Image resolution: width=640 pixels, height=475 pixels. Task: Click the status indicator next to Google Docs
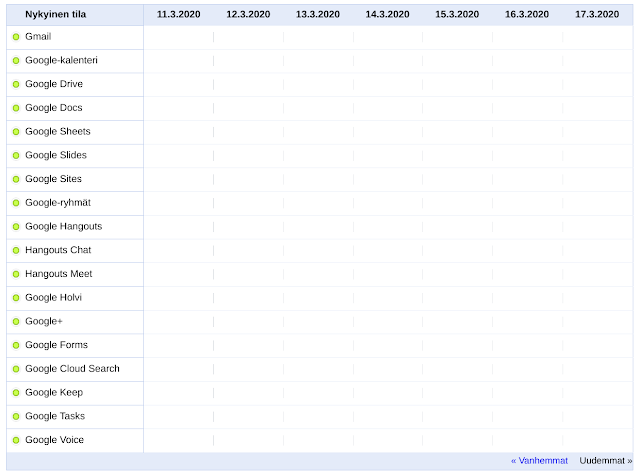coord(16,108)
